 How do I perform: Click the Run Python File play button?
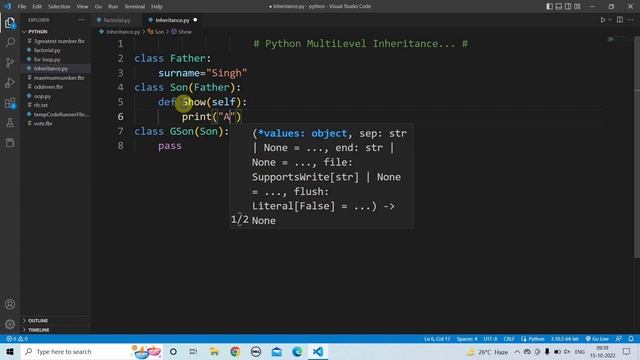click(x=602, y=20)
